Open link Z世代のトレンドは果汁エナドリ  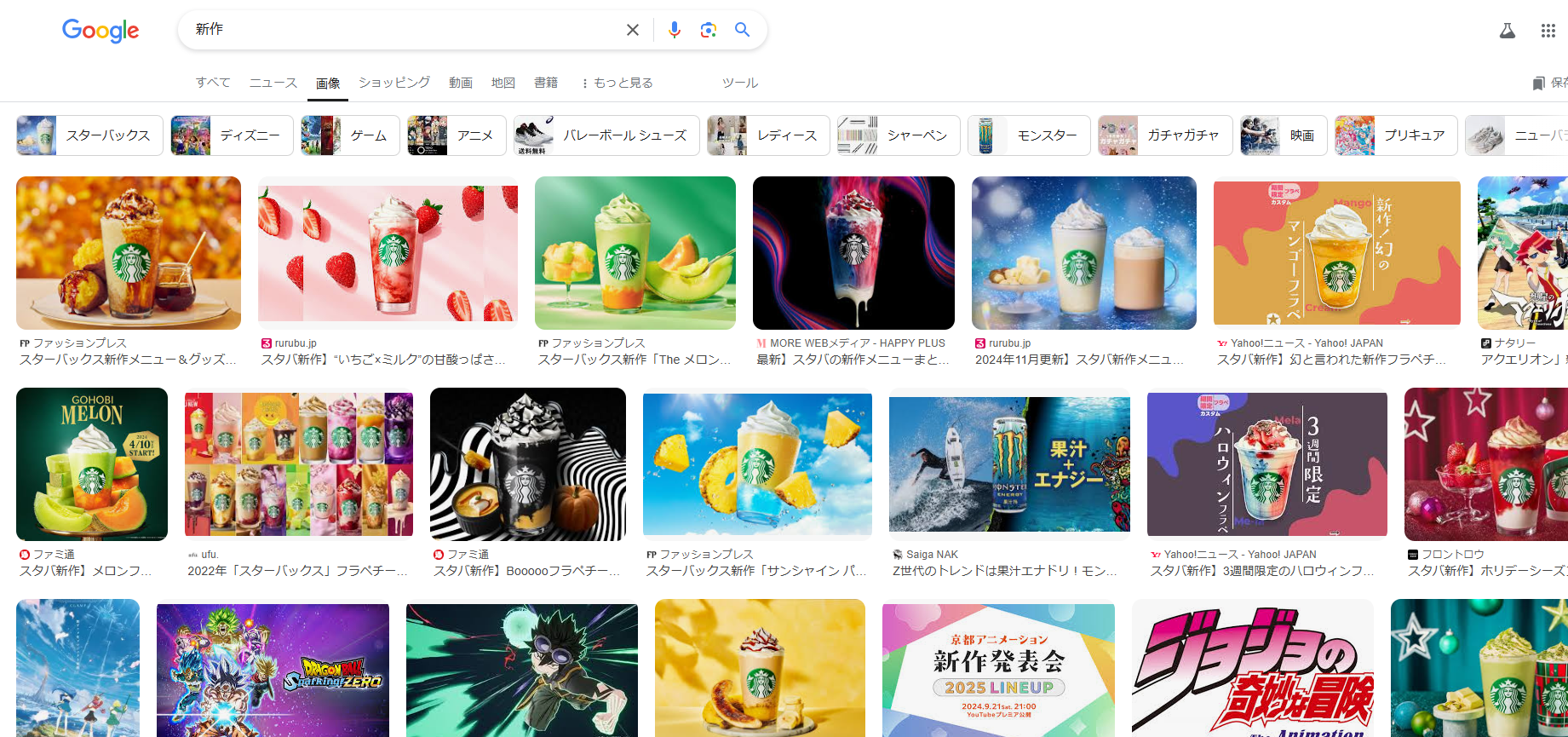[1005, 571]
